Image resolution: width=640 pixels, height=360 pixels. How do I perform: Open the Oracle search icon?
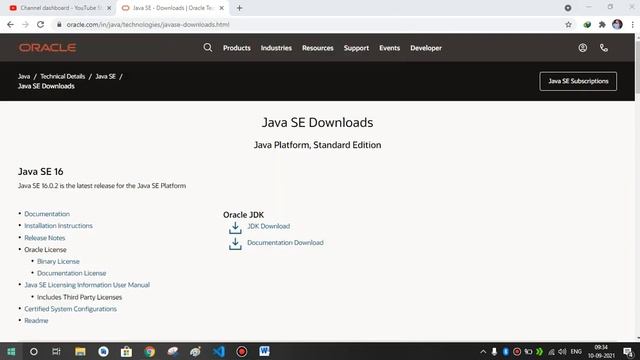pos(208,48)
